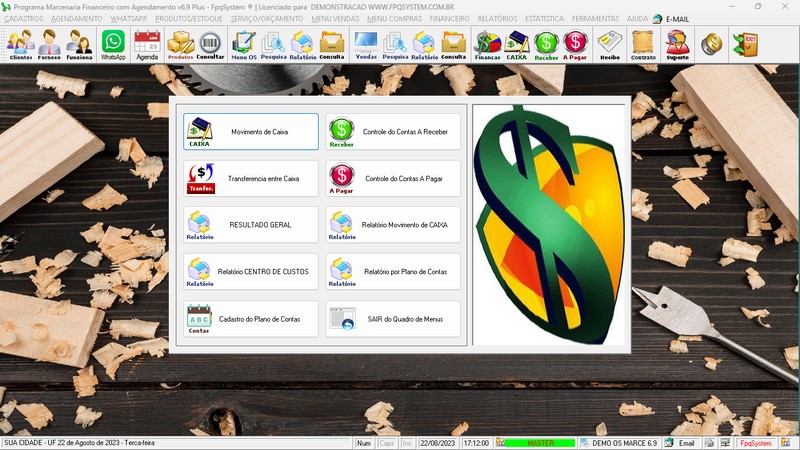Open the Suporte headset icon
Image resolution: width=800 pixels, height=450 pixels.
click(x=678, y=45)
